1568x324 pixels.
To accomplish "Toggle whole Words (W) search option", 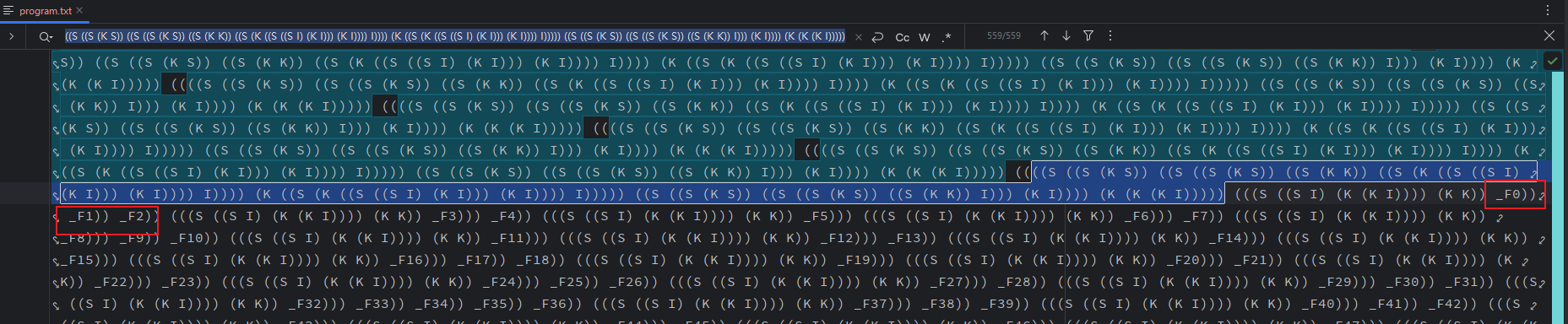I will [925, 37].
